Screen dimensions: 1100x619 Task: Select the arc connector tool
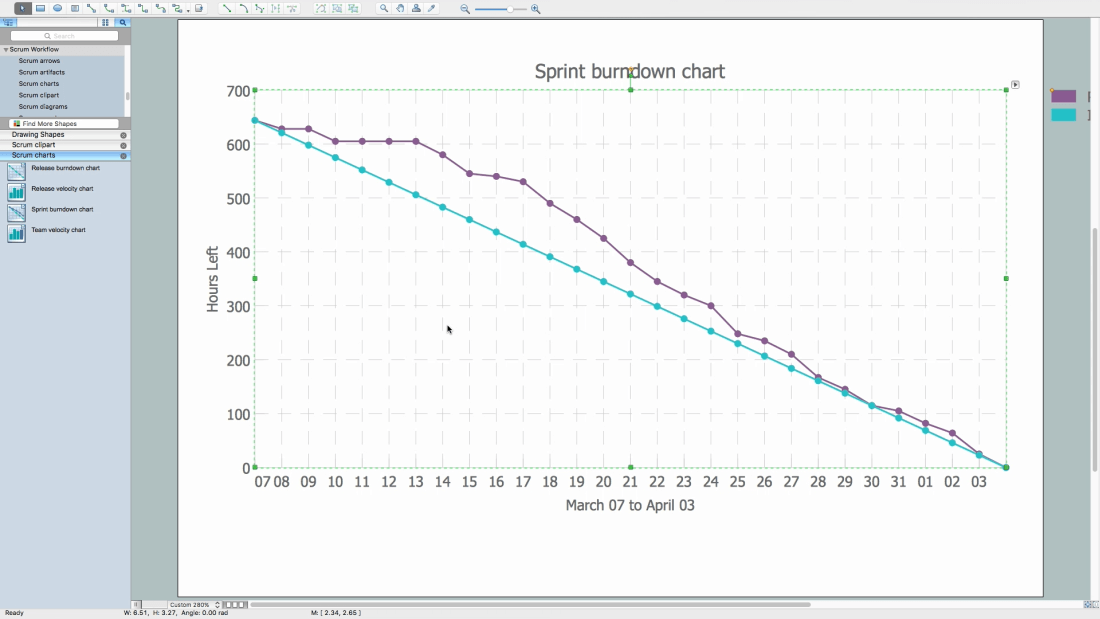(x=109, y=8)
